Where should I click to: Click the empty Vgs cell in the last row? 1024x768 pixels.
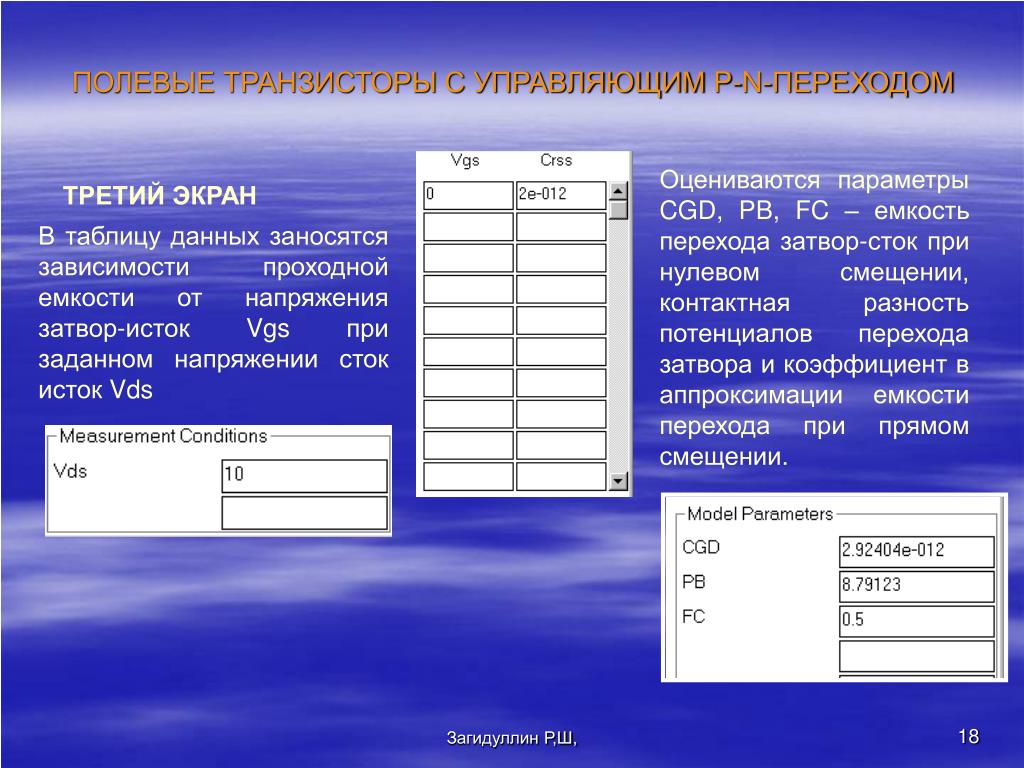(x=468, y=476)
